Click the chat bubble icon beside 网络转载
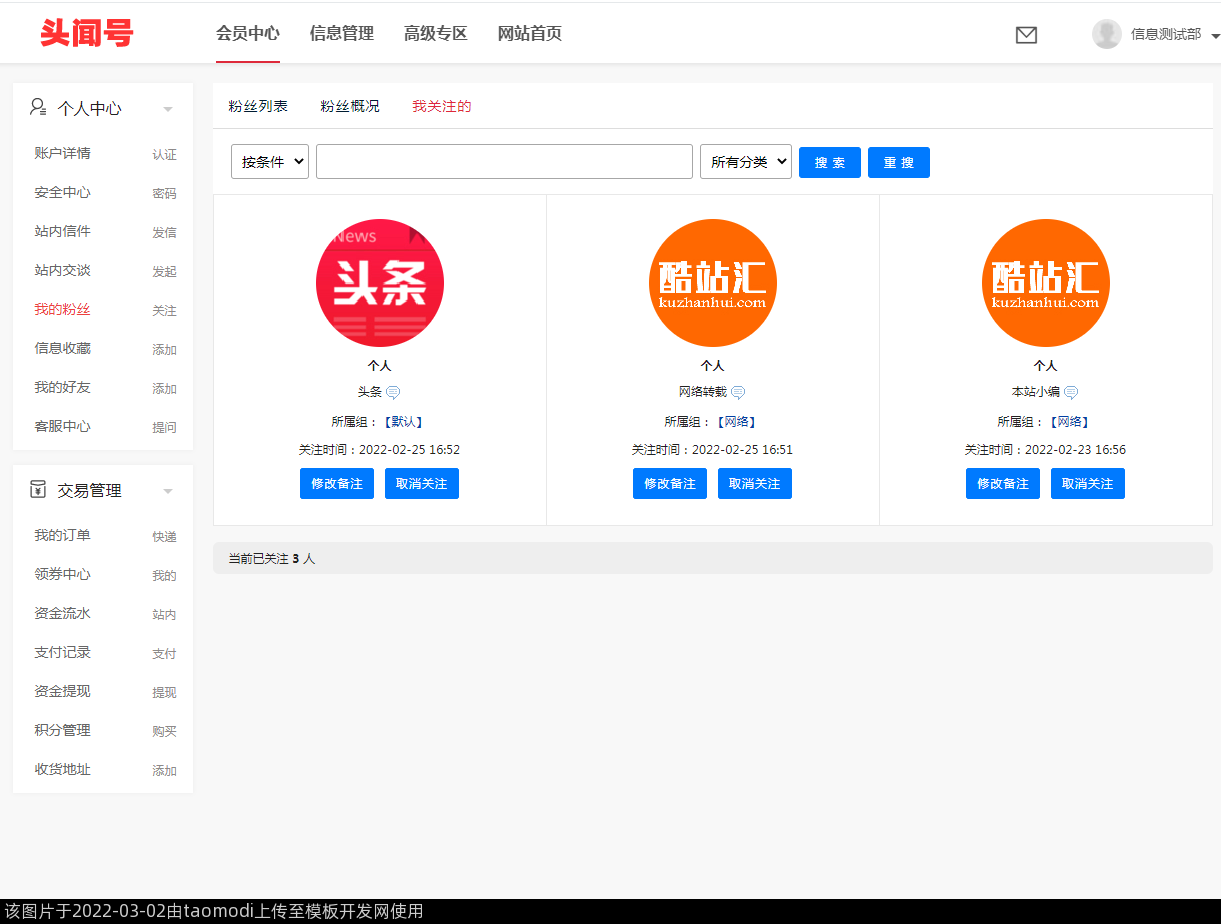1221x924 pixels. tap(738, 393)
